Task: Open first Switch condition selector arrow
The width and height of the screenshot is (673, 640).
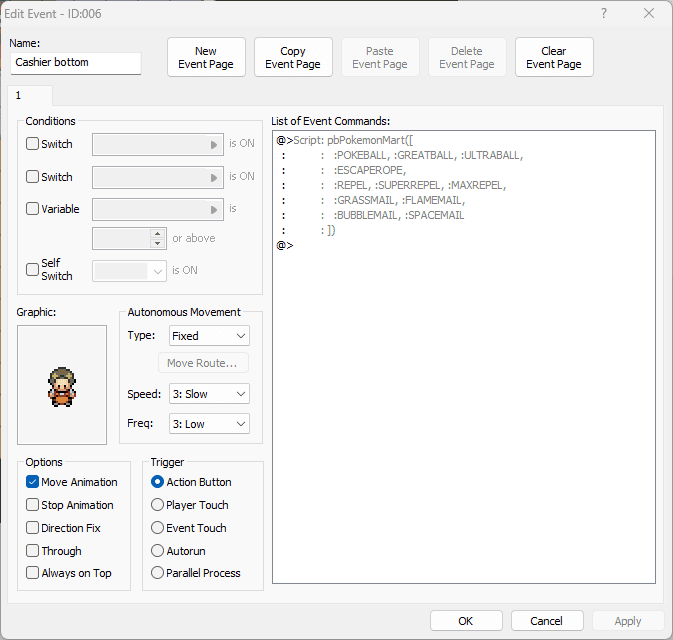Action: (214, 145)
